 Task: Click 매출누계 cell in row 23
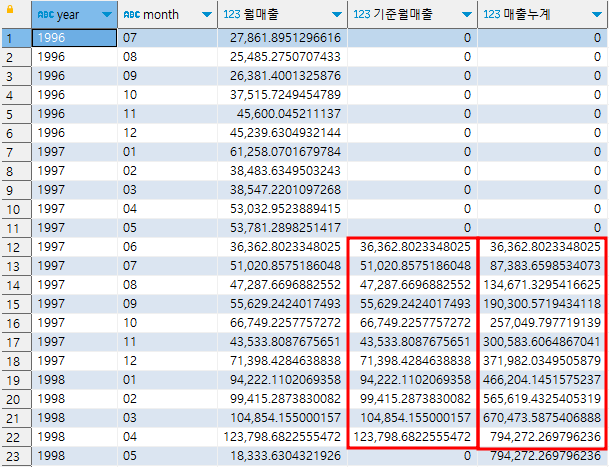click(543, 456)
